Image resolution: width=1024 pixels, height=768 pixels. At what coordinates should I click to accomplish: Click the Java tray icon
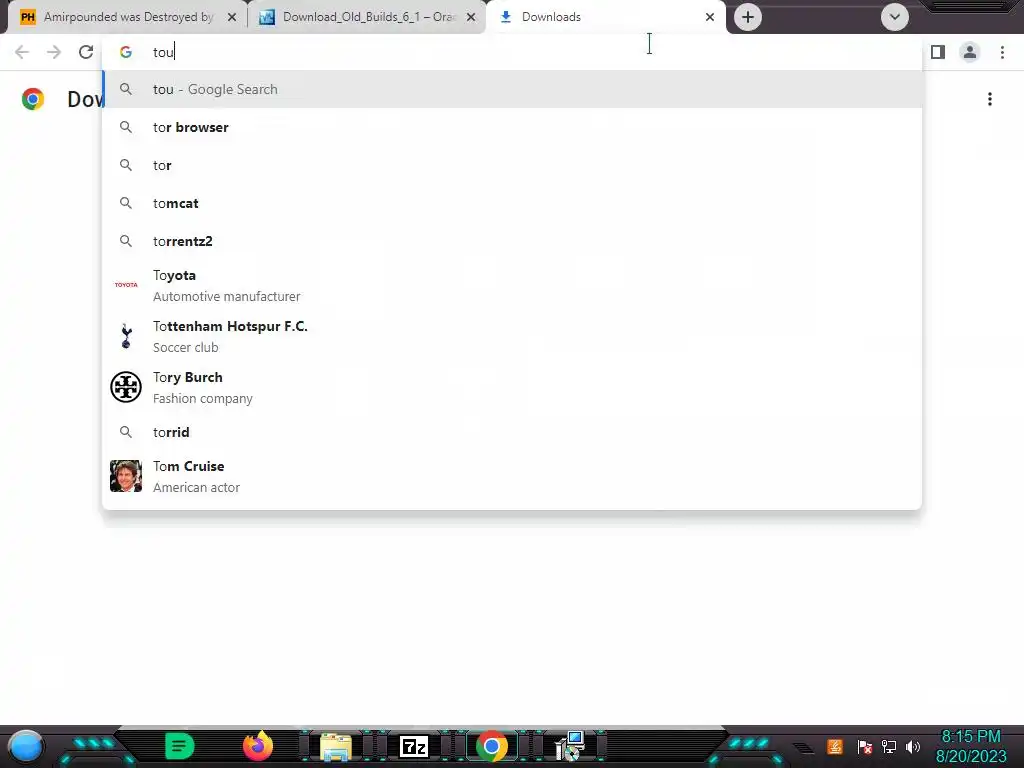pos(835,746)
